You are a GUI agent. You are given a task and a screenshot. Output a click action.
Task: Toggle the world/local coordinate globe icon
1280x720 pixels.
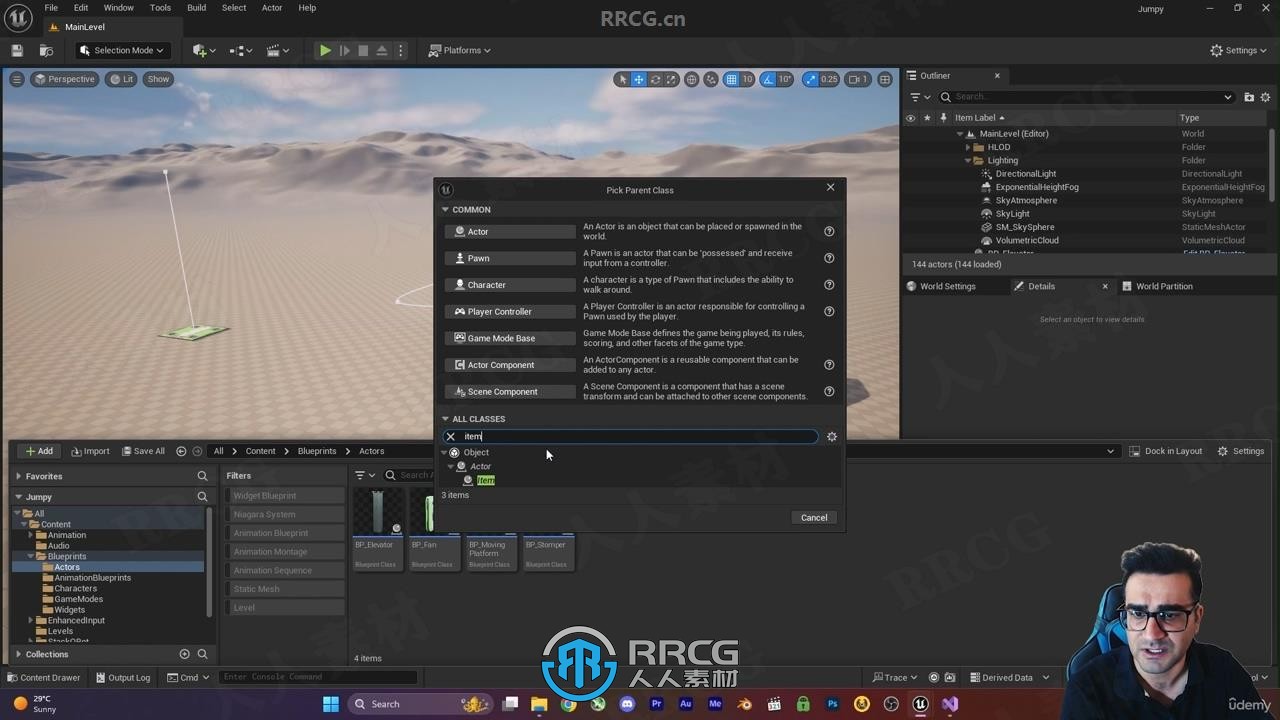tap(691, 79)
